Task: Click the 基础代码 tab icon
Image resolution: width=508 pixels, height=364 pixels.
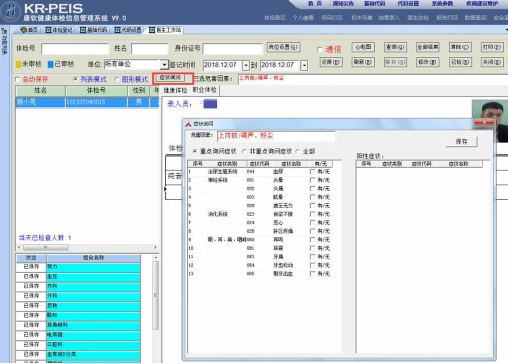Action: point(83,30)
